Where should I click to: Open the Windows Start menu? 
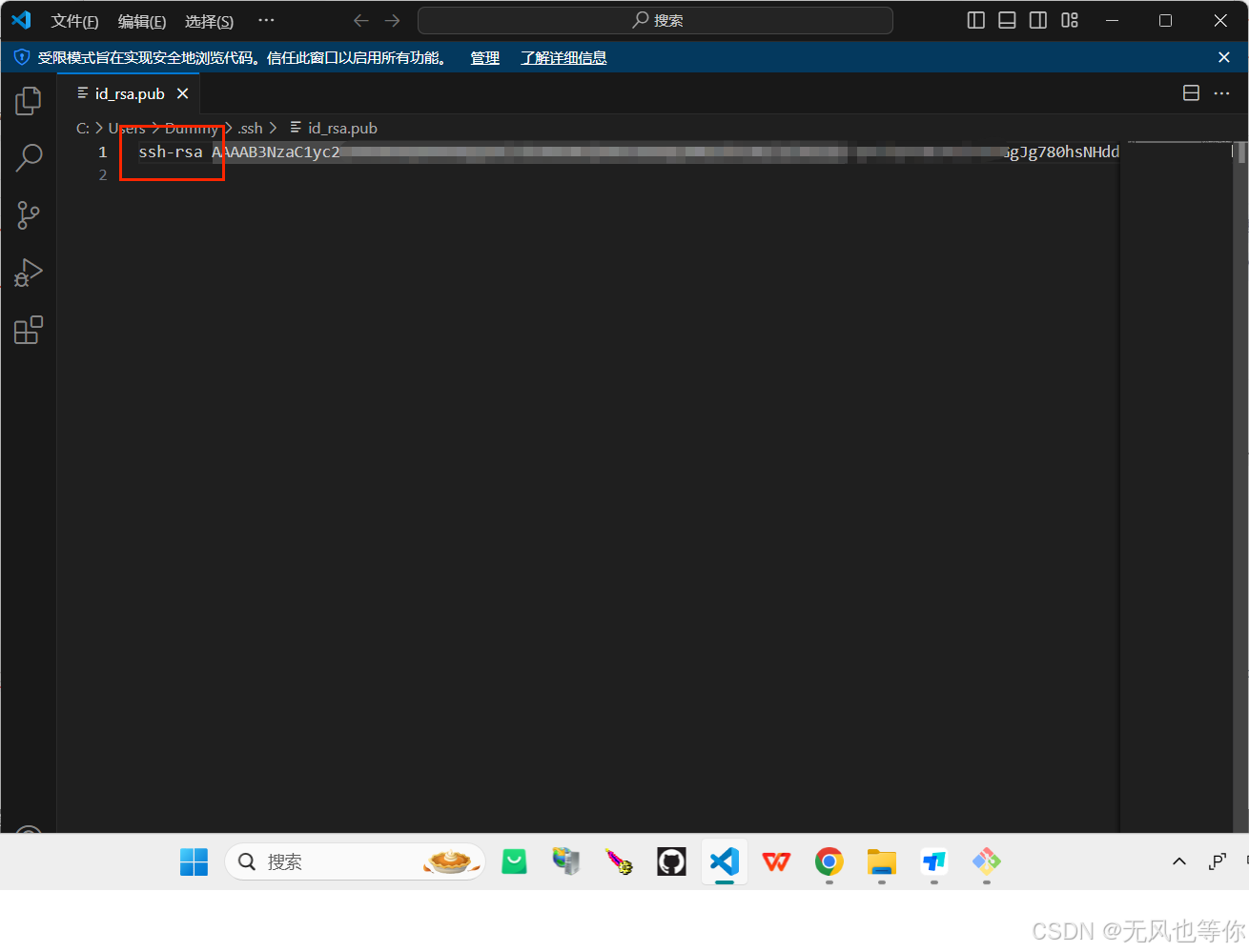pos(194,861)
